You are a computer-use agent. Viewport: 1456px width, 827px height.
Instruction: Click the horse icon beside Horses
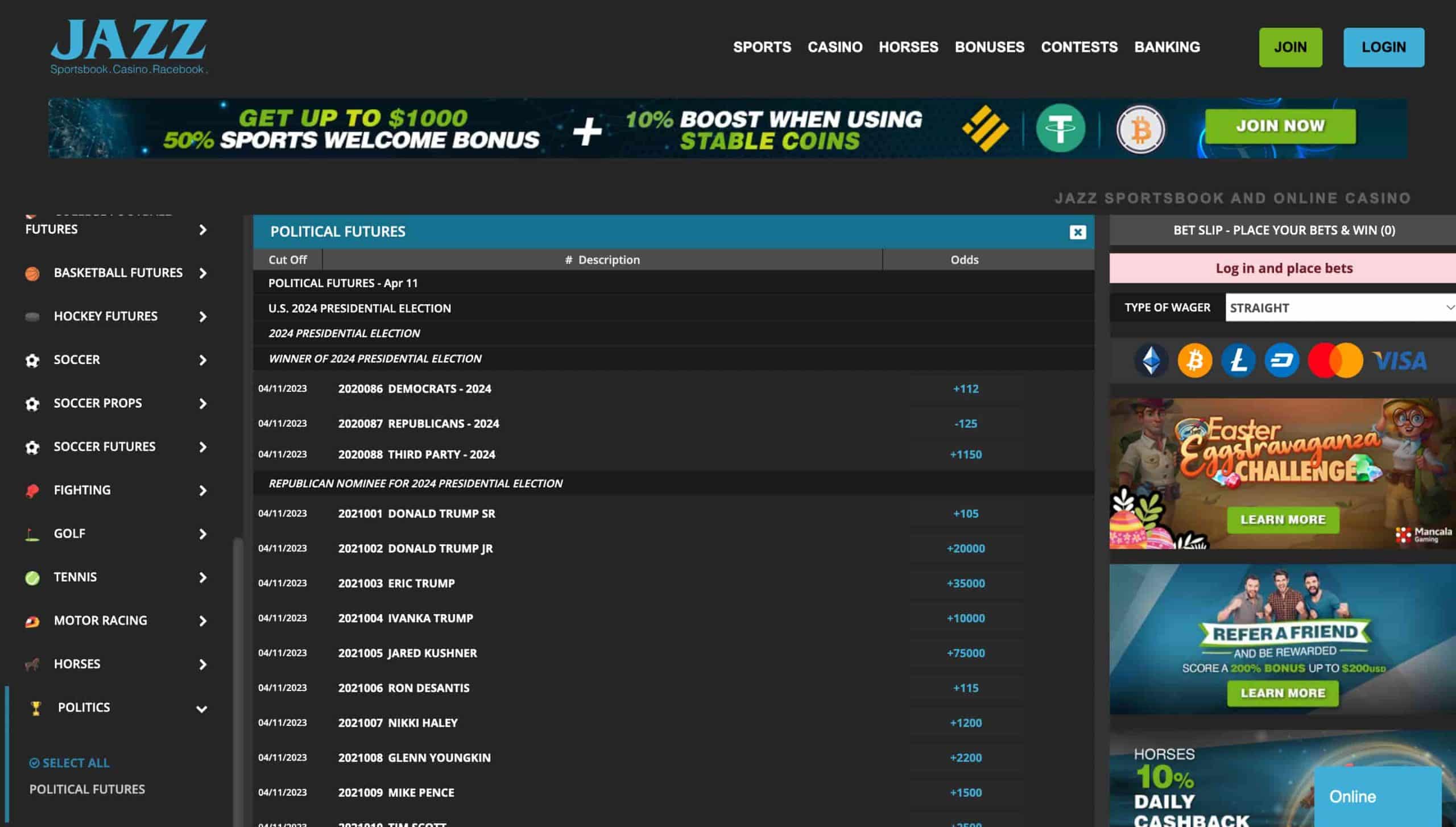[32, 664]
